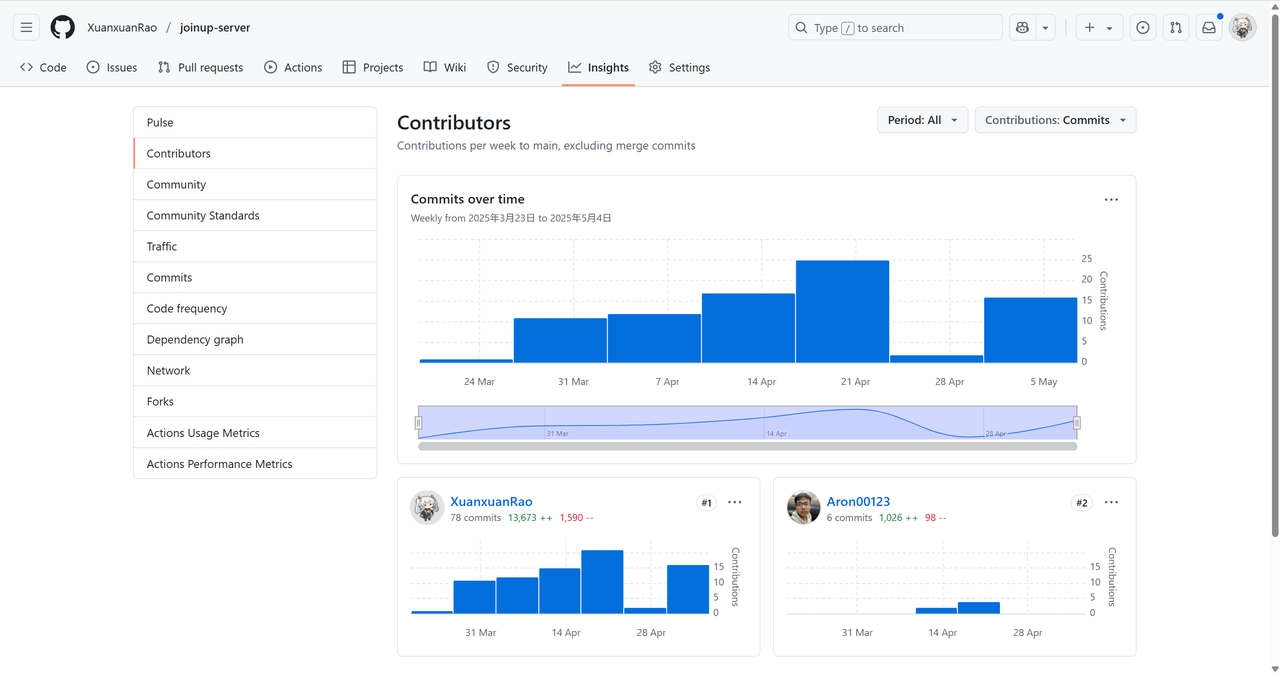Switch to the Security tab

point(517,67)
